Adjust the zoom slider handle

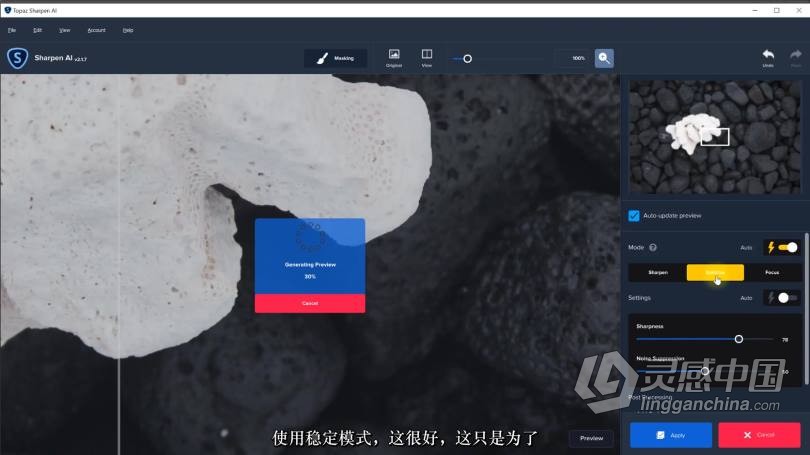[468, 59]
